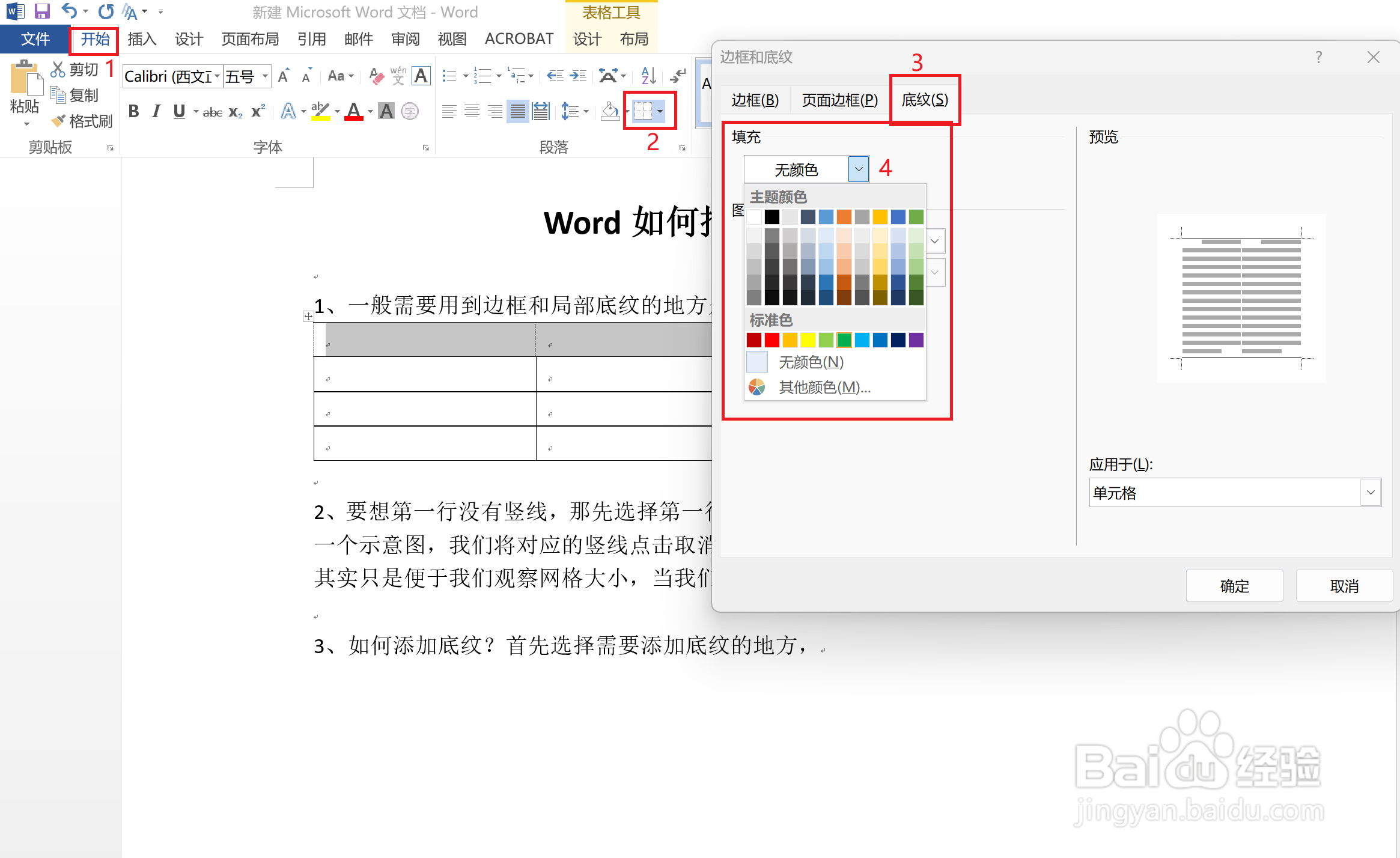Click the Cut (剪切) icon
Screen dimensions: 1400x858
pos(58,68)
